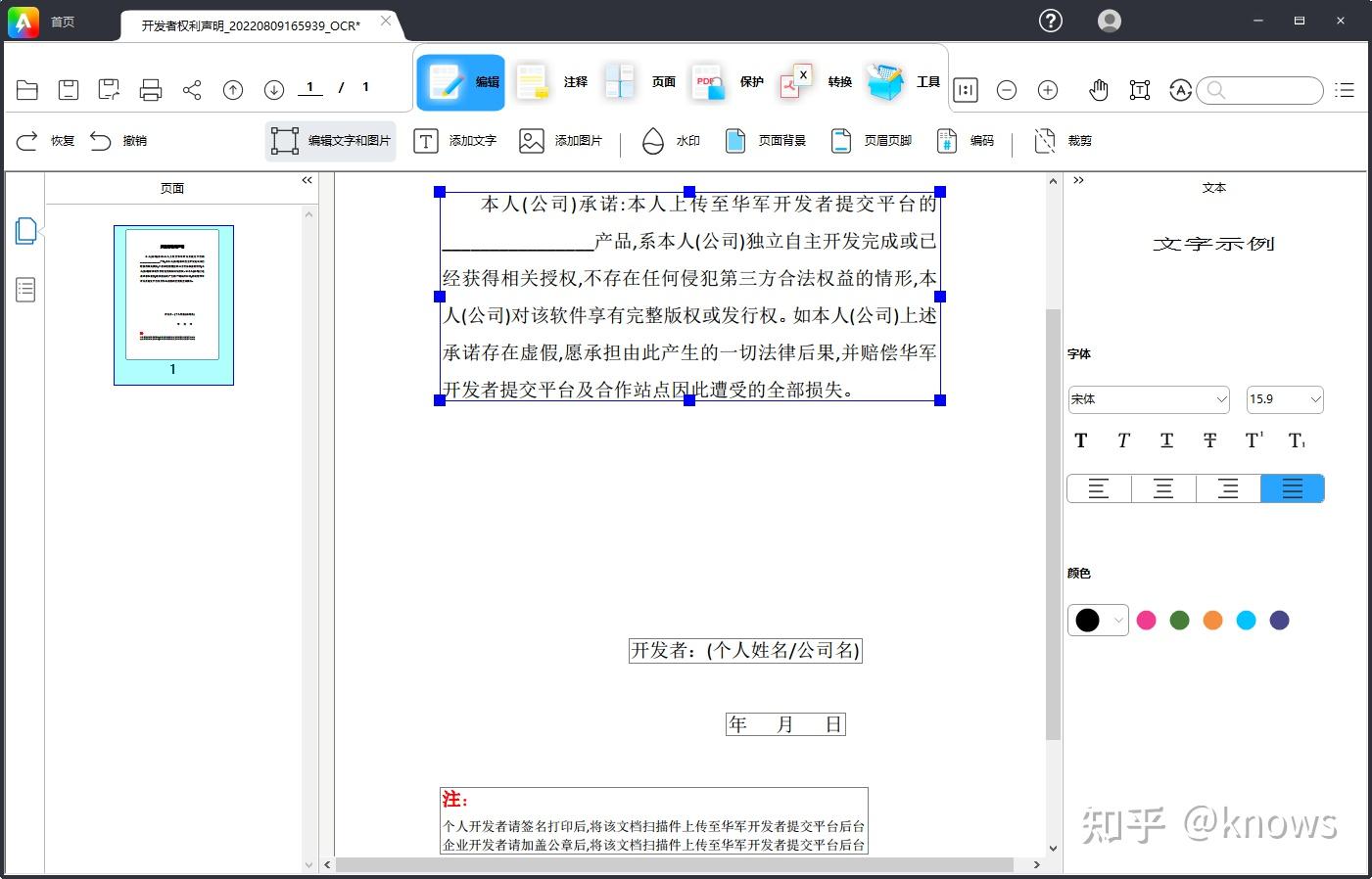Select the Hand pan tool
The image size is (1372, 879).
[1099, 90]
